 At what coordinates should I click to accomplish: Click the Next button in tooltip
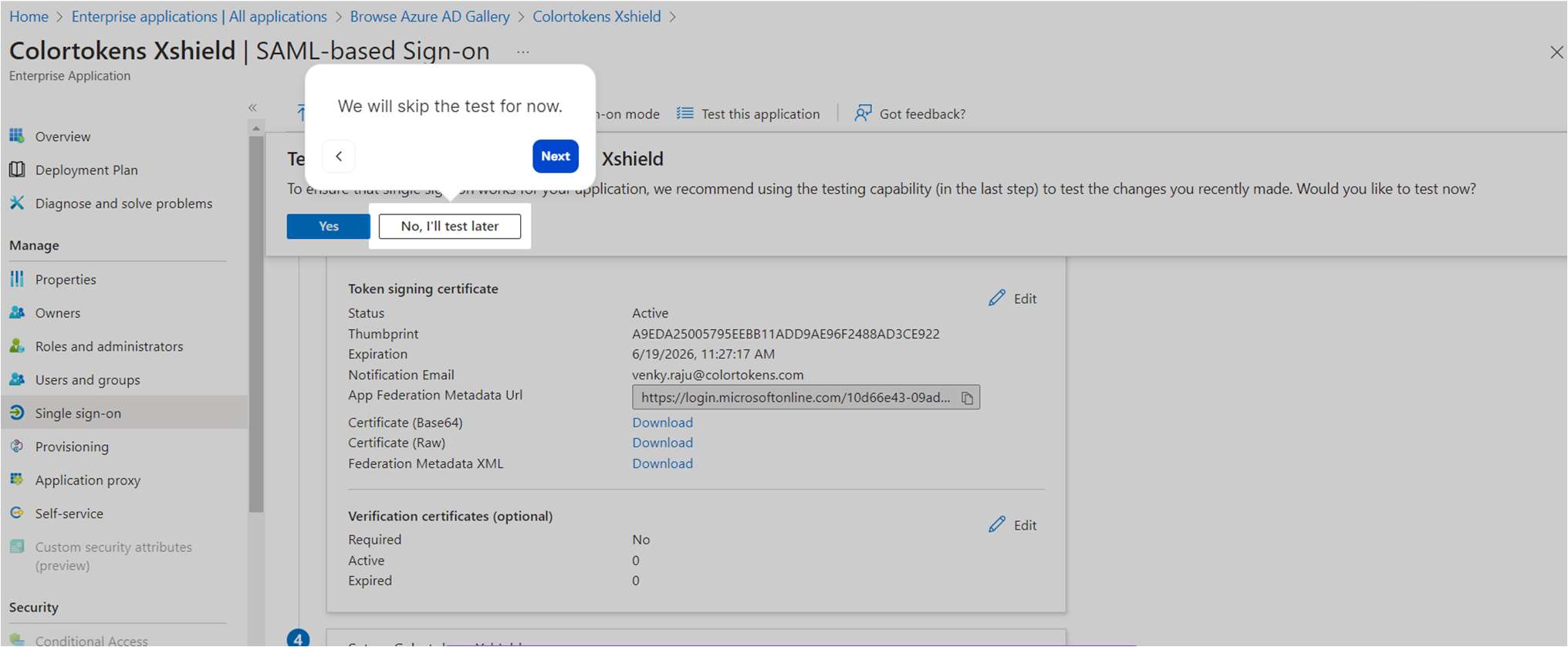[x=555, y=157]
